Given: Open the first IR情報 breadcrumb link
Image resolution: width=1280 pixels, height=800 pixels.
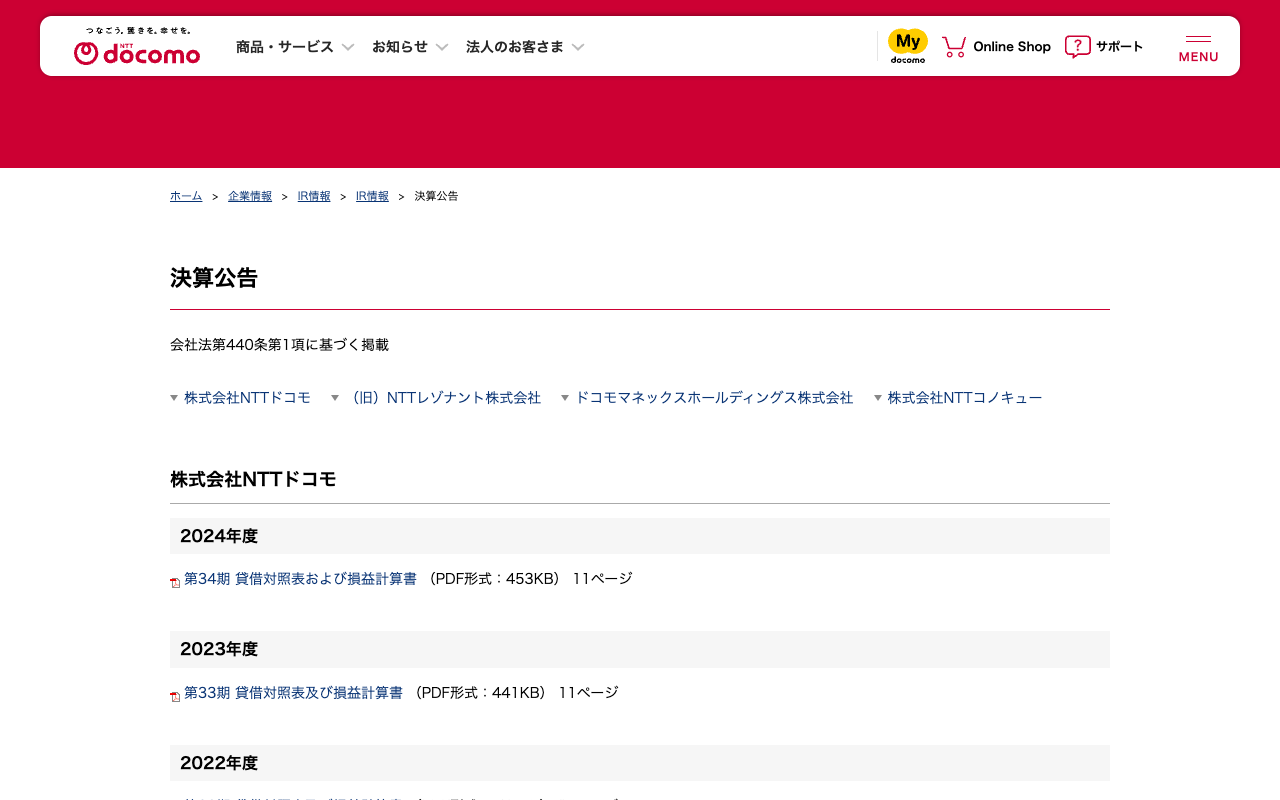Looking at the screenshot, I should (x=314, y=196).
